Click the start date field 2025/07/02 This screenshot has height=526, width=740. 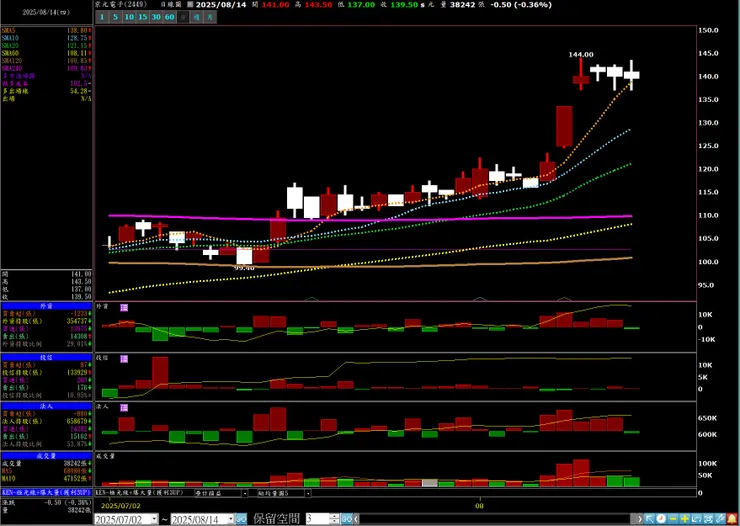click(123, 519)
